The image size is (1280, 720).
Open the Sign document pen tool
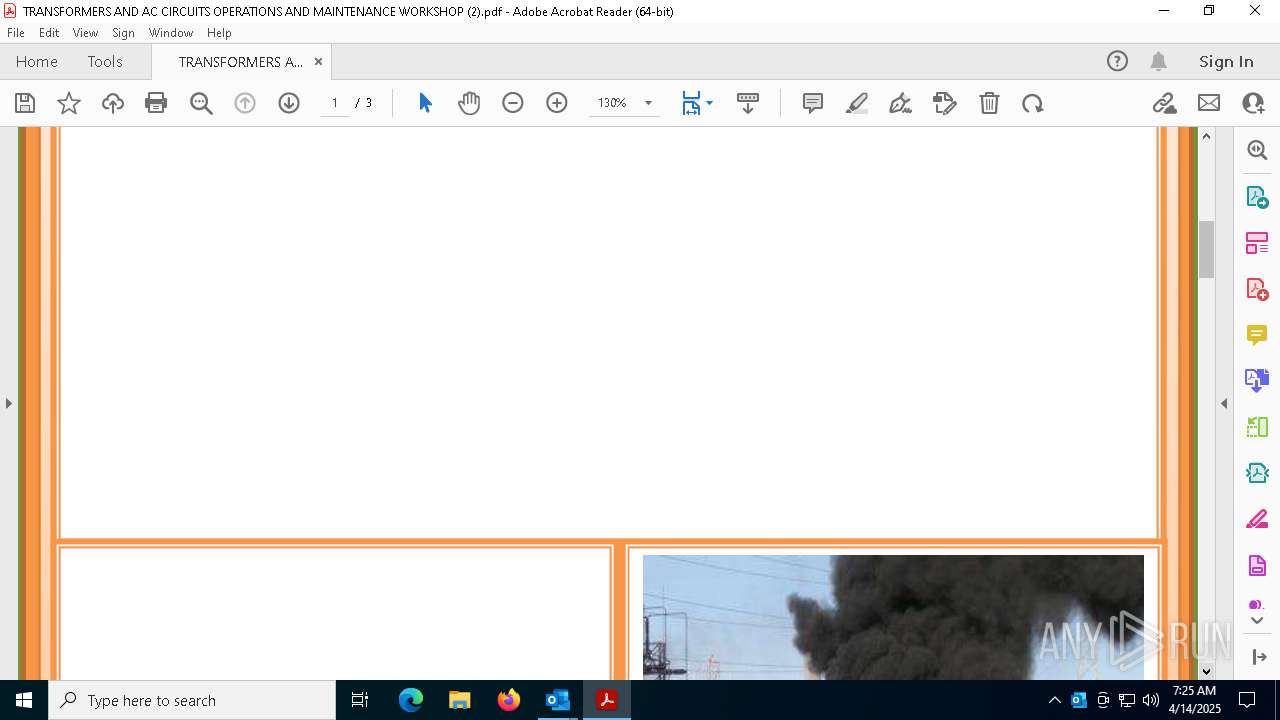(901, 103)
